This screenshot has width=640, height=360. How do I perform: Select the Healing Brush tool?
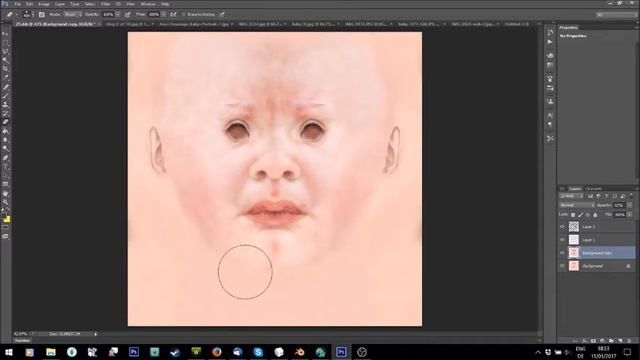5,86
